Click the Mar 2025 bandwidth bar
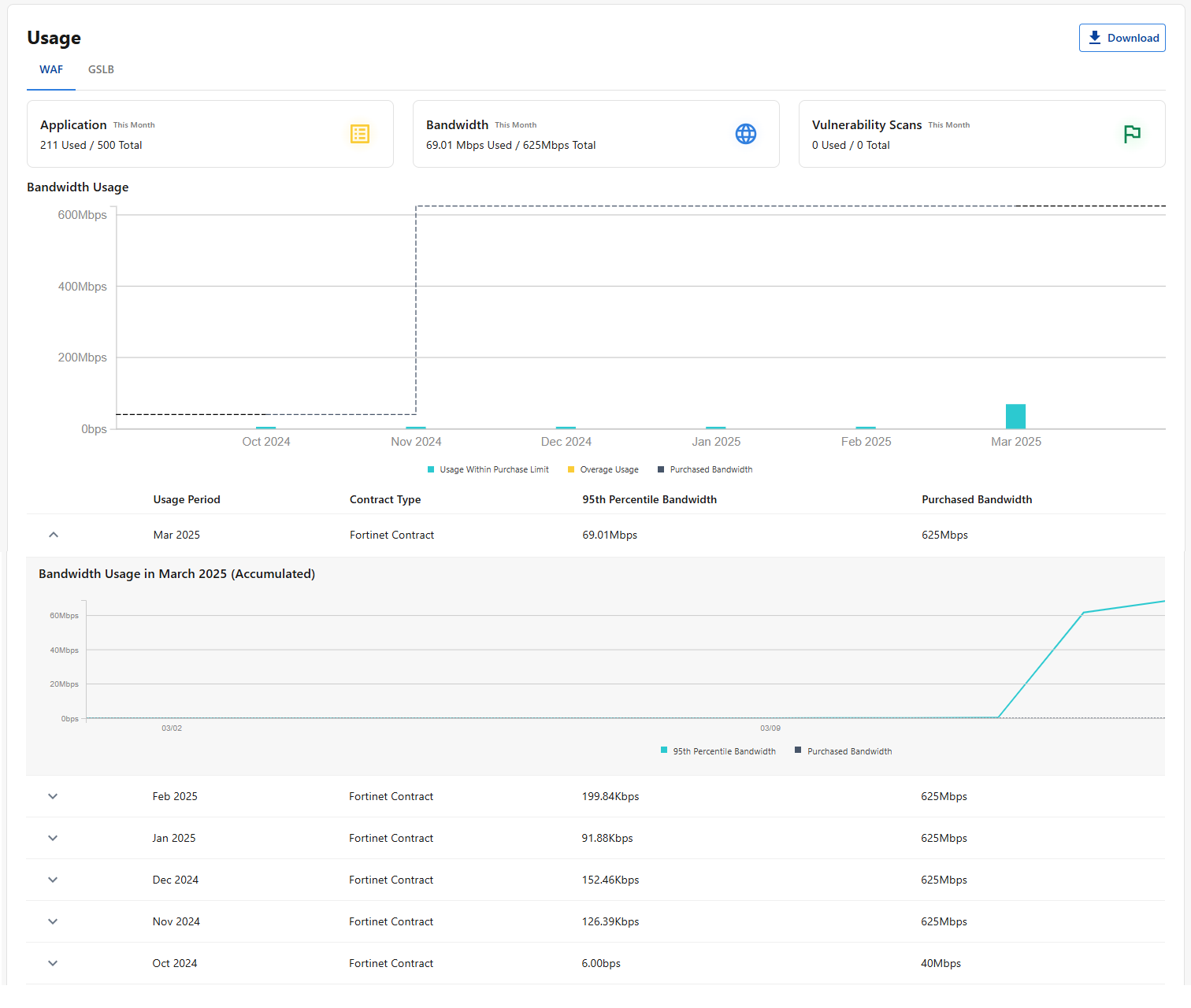The image size is (1191, 1008). tap(1015, 417)
